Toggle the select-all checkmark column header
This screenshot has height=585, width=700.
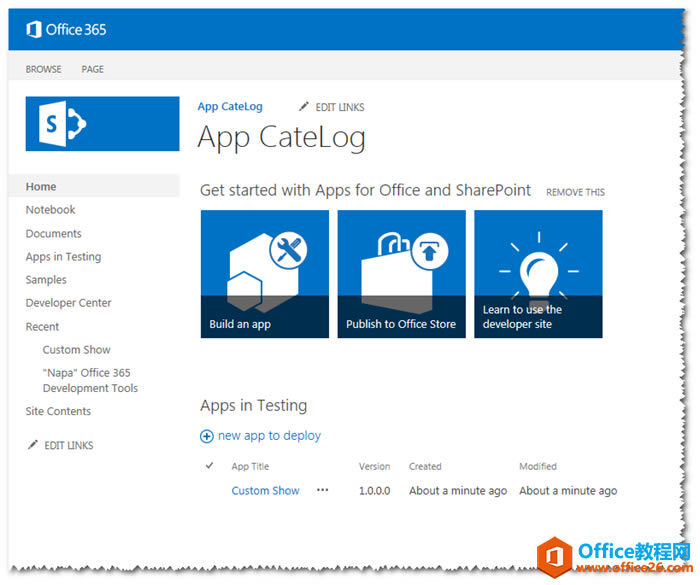[x=209, y=466]
